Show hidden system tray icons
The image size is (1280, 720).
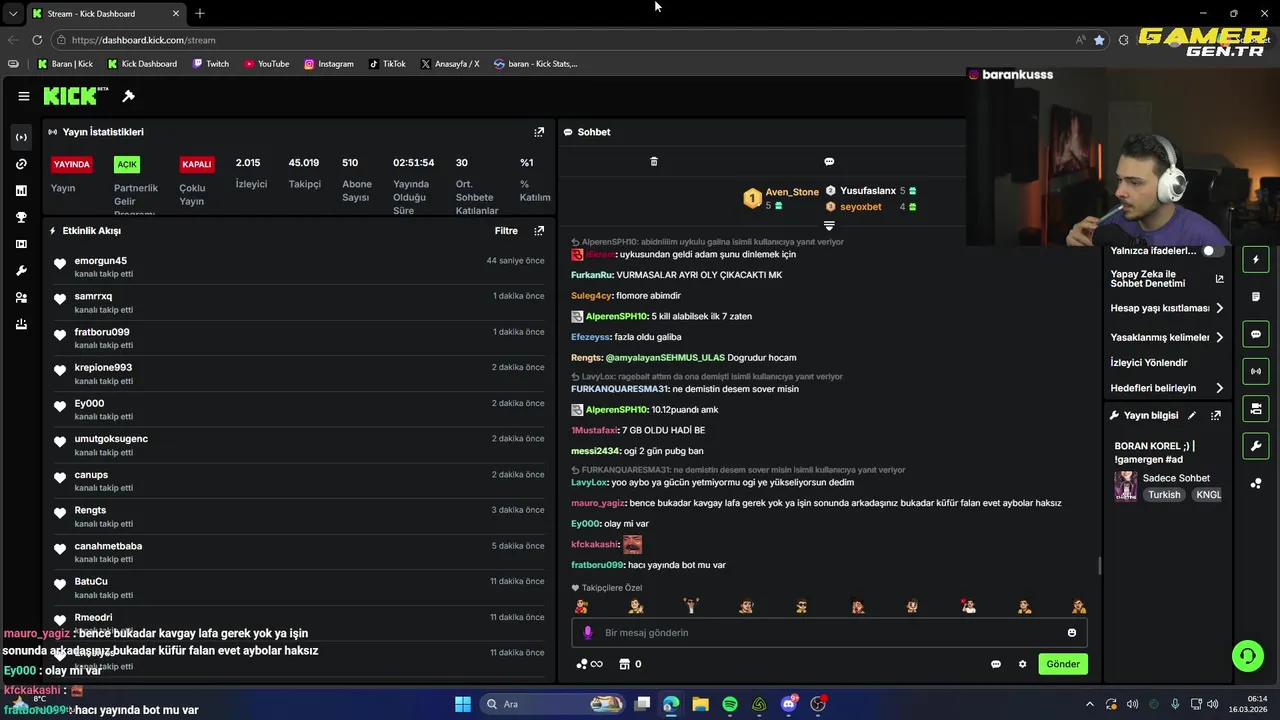click(x=1090, y=704)
